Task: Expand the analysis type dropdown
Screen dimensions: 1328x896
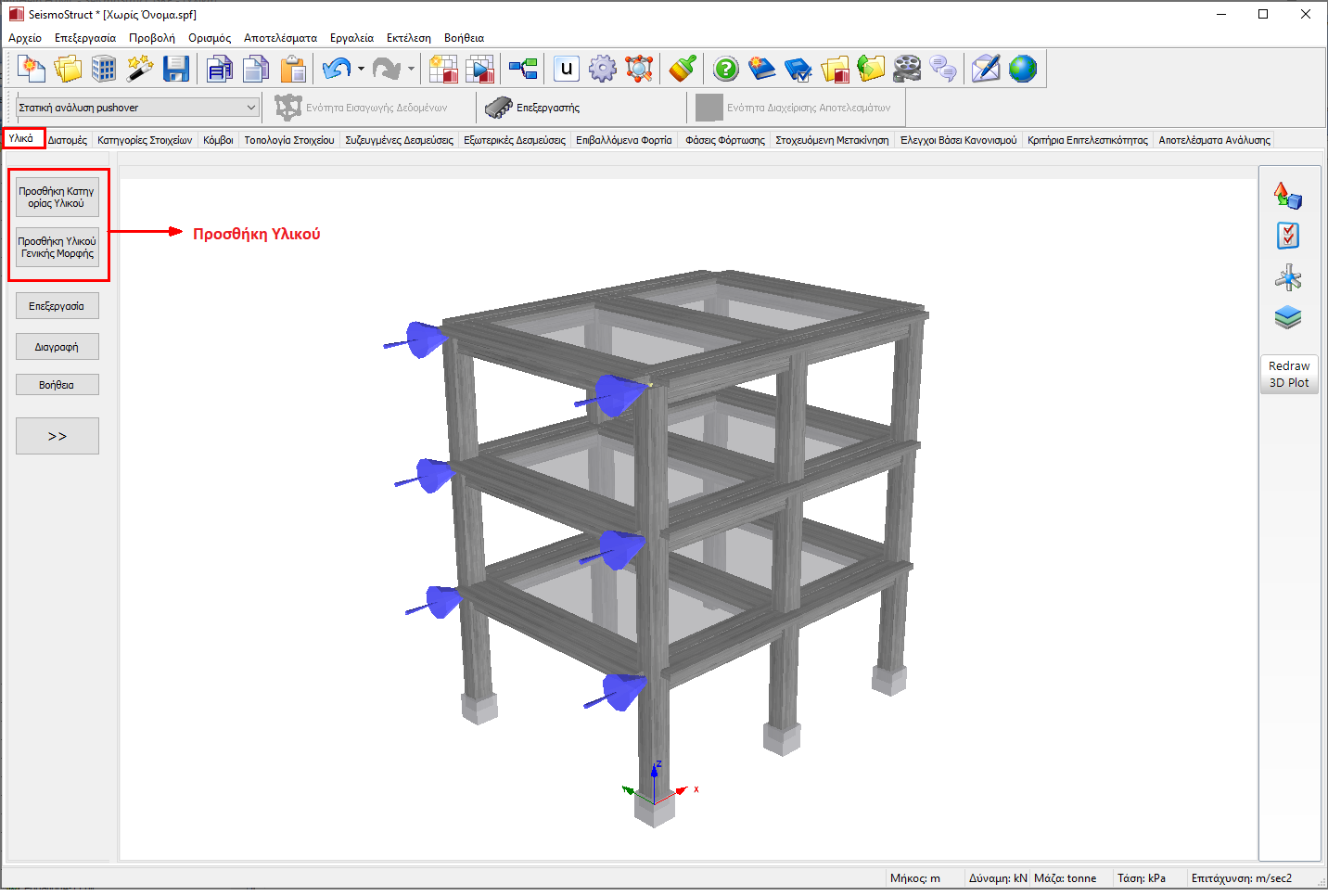Action: click(x=250, y=108)
